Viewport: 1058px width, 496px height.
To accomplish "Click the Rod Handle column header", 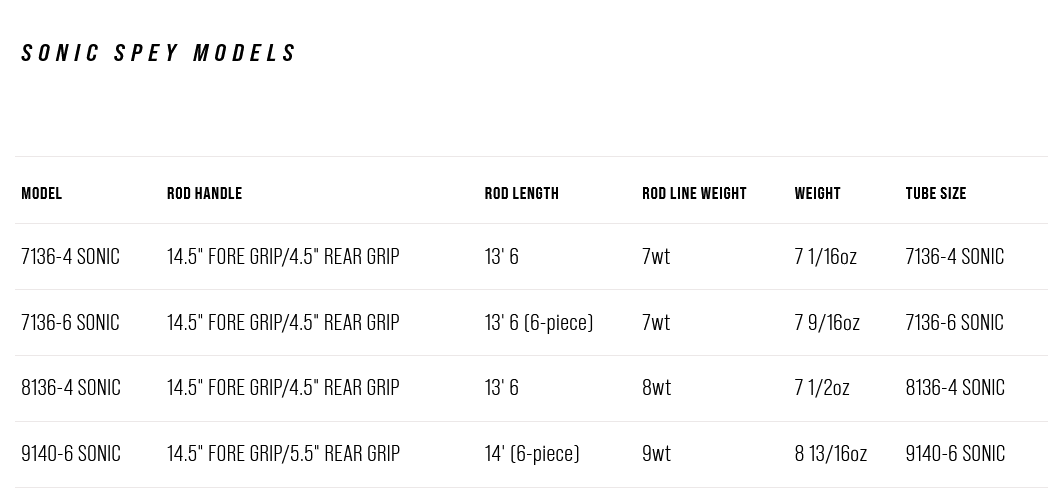I will (x=204, y=194).
